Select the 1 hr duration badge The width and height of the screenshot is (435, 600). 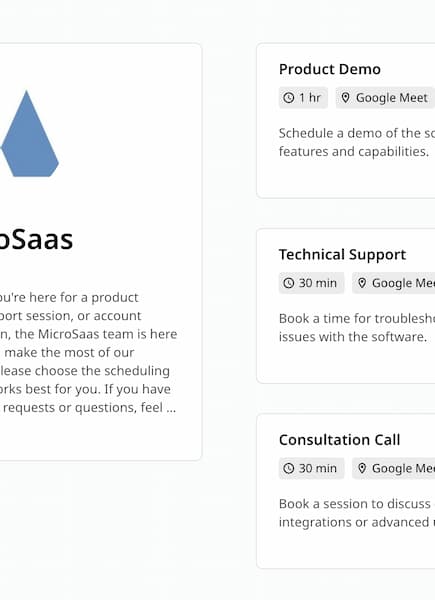303,98
